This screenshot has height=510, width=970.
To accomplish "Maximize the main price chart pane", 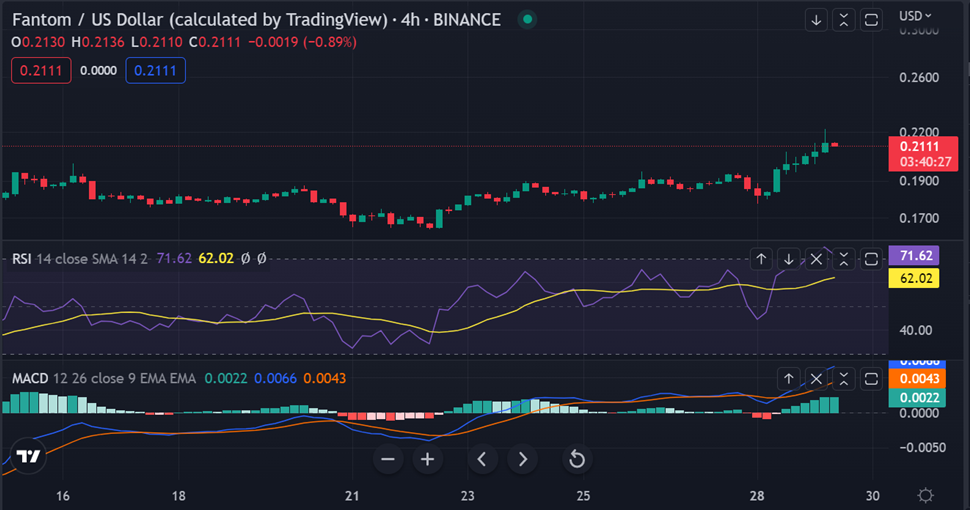I will click(x=871, y=20).
